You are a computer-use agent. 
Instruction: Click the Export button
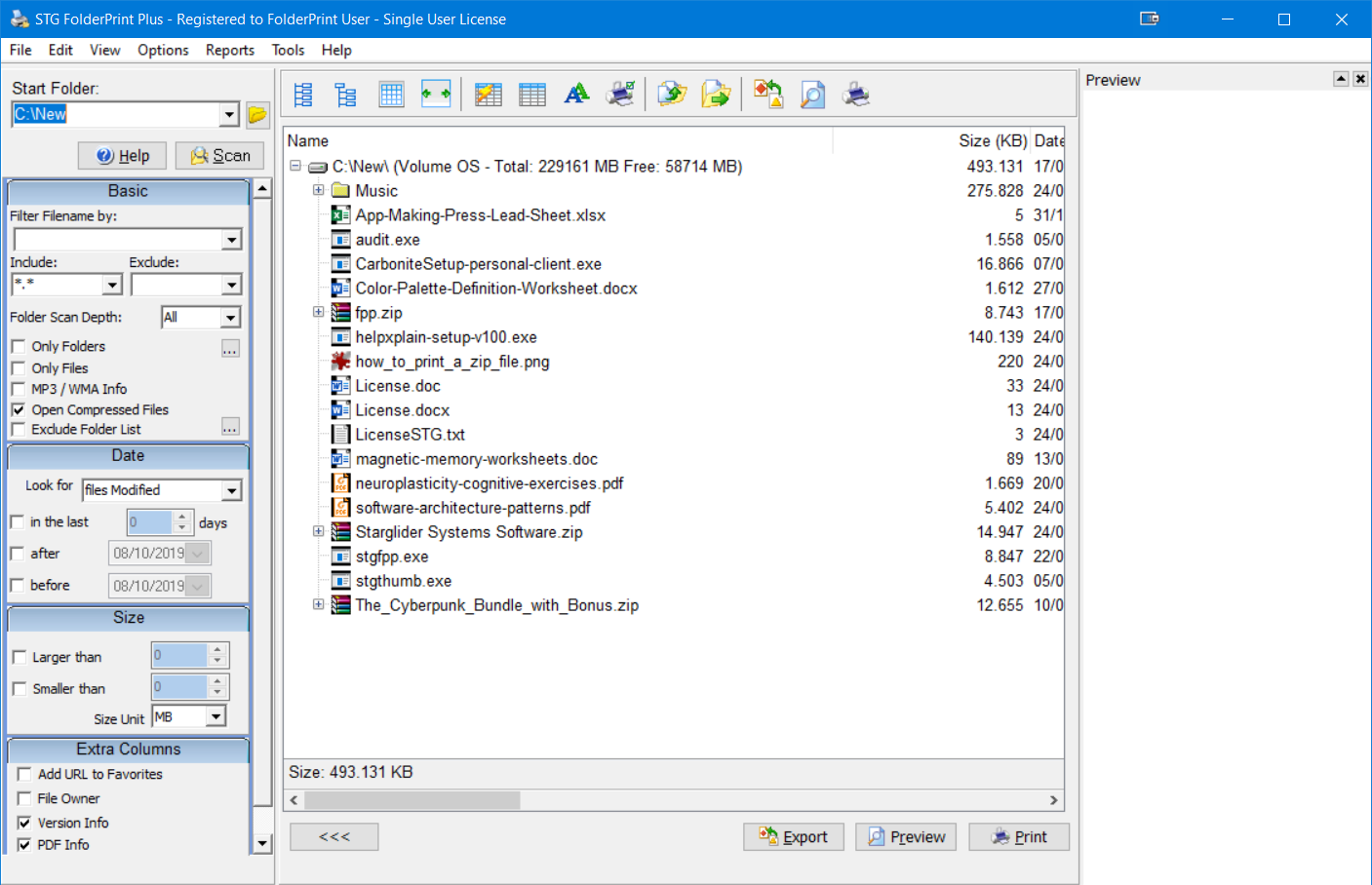coord(794,837)
